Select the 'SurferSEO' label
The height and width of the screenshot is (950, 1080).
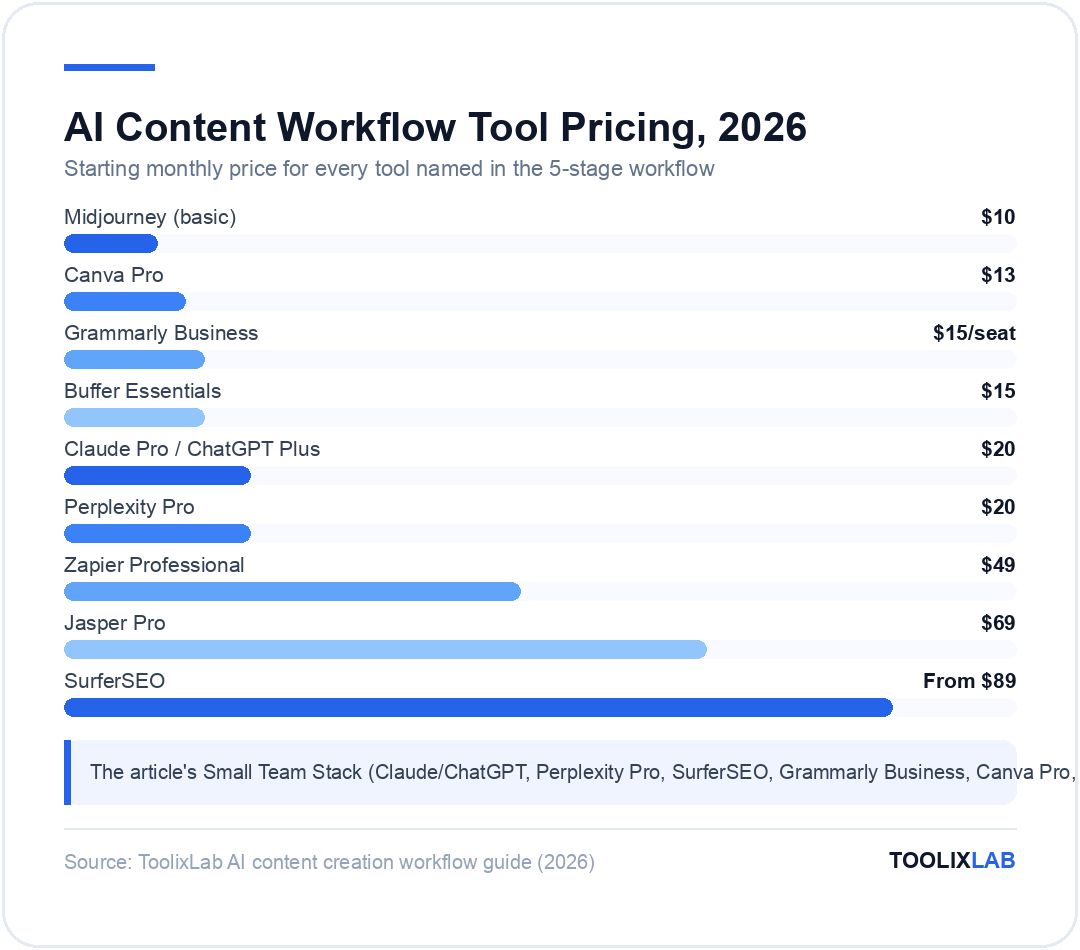tap(114, 681)
